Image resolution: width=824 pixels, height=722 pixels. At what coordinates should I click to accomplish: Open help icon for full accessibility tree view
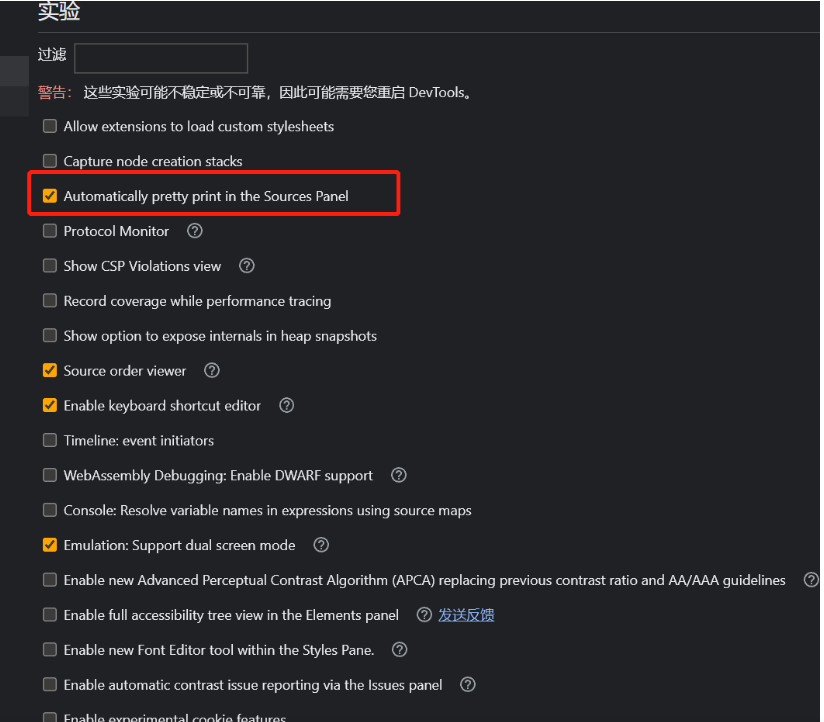click(x=424, y=615)
